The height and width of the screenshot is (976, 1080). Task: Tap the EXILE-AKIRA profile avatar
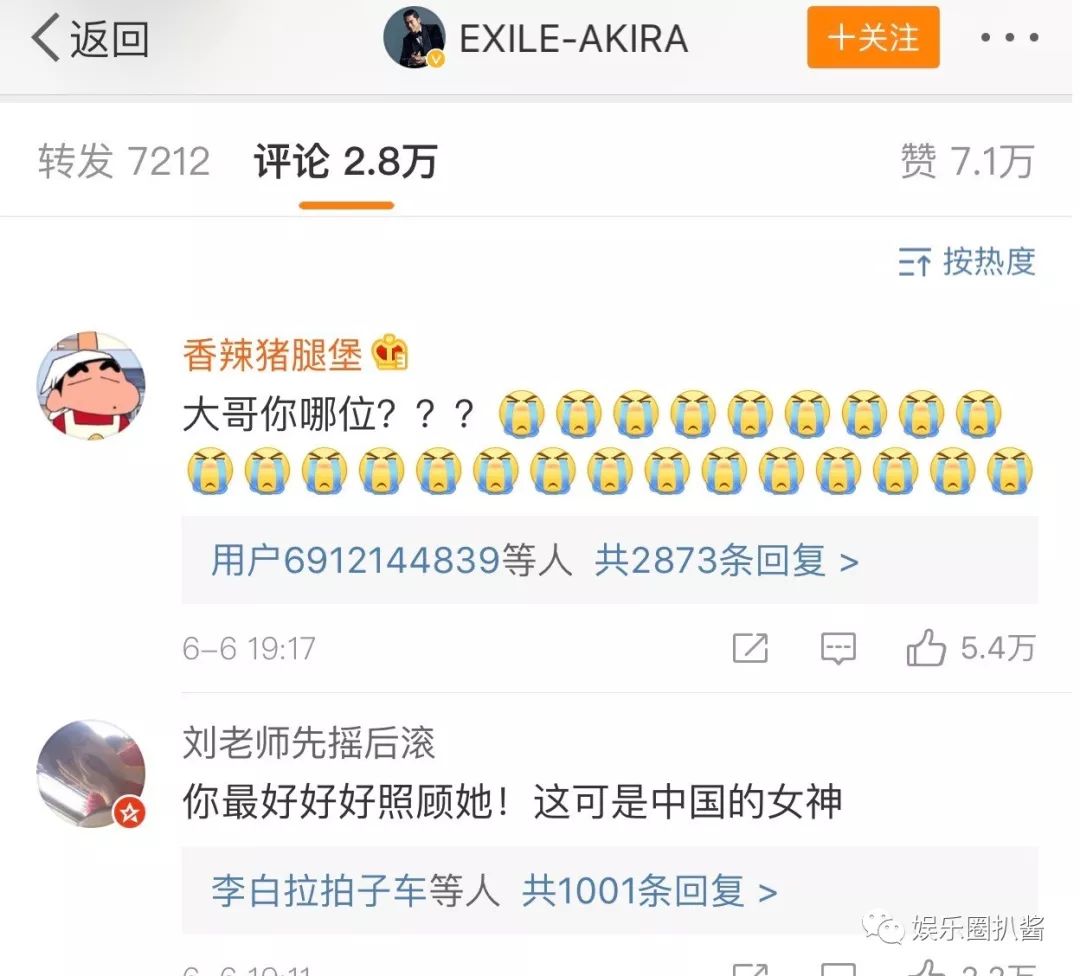[x=415, y=37]
